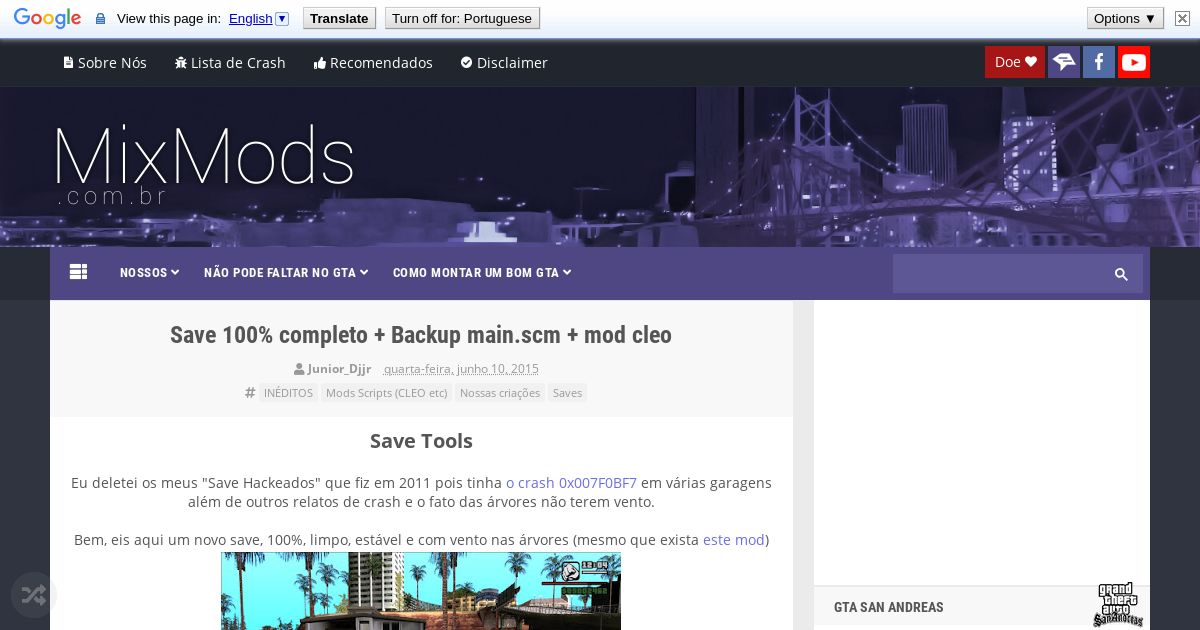Image resolution: width=1200 pixels, height=630 pixels.
Task: Click the GTA San Andreas logo icon
Action: (1116, 604)
